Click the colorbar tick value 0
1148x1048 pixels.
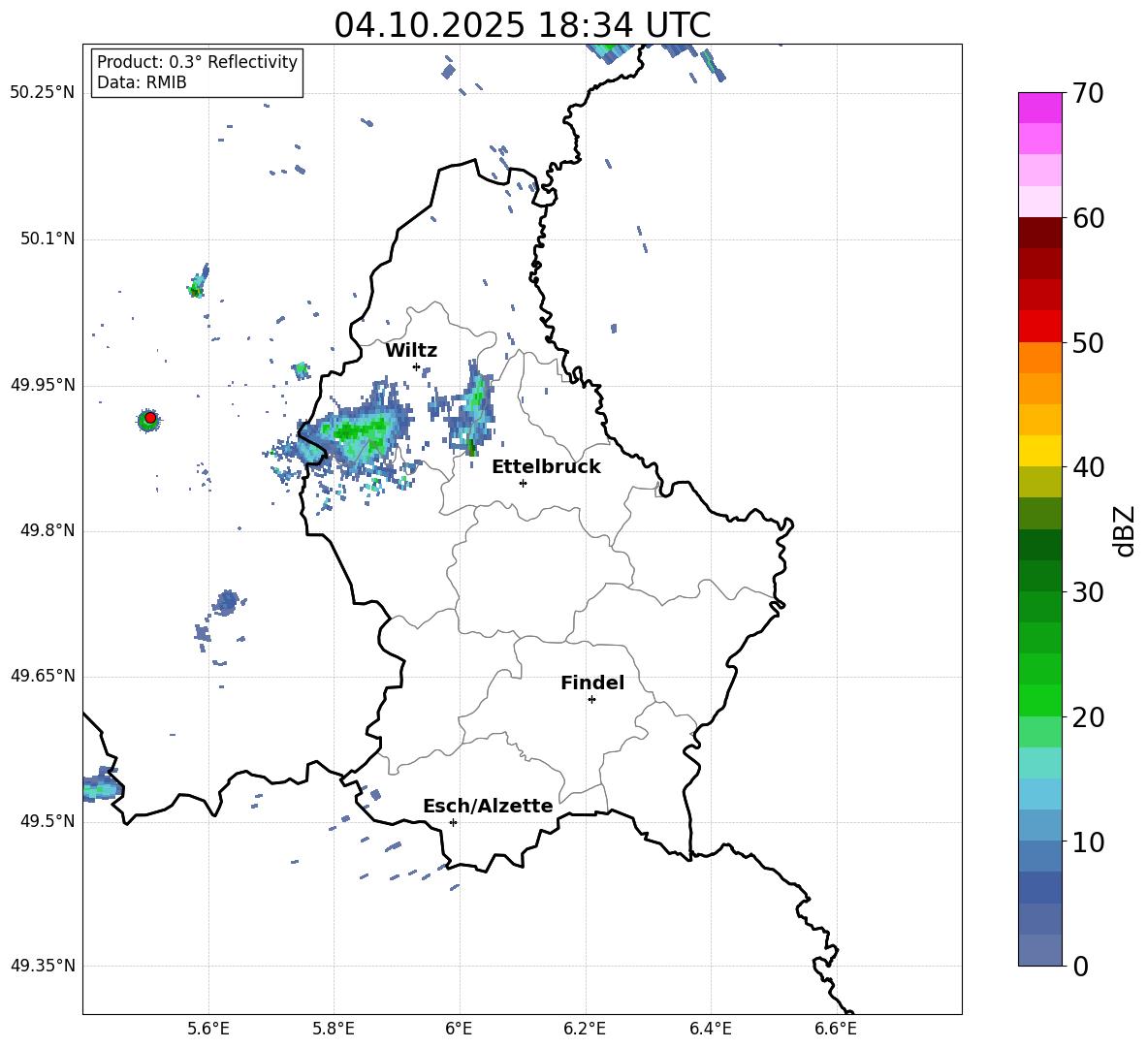tap(1080, 966)
